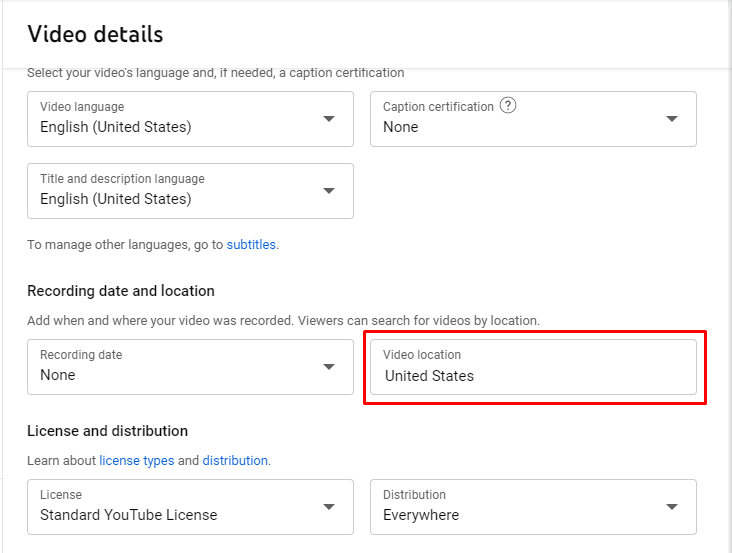
Task: Click the License and distribution heading
Action: coord(107,431)
